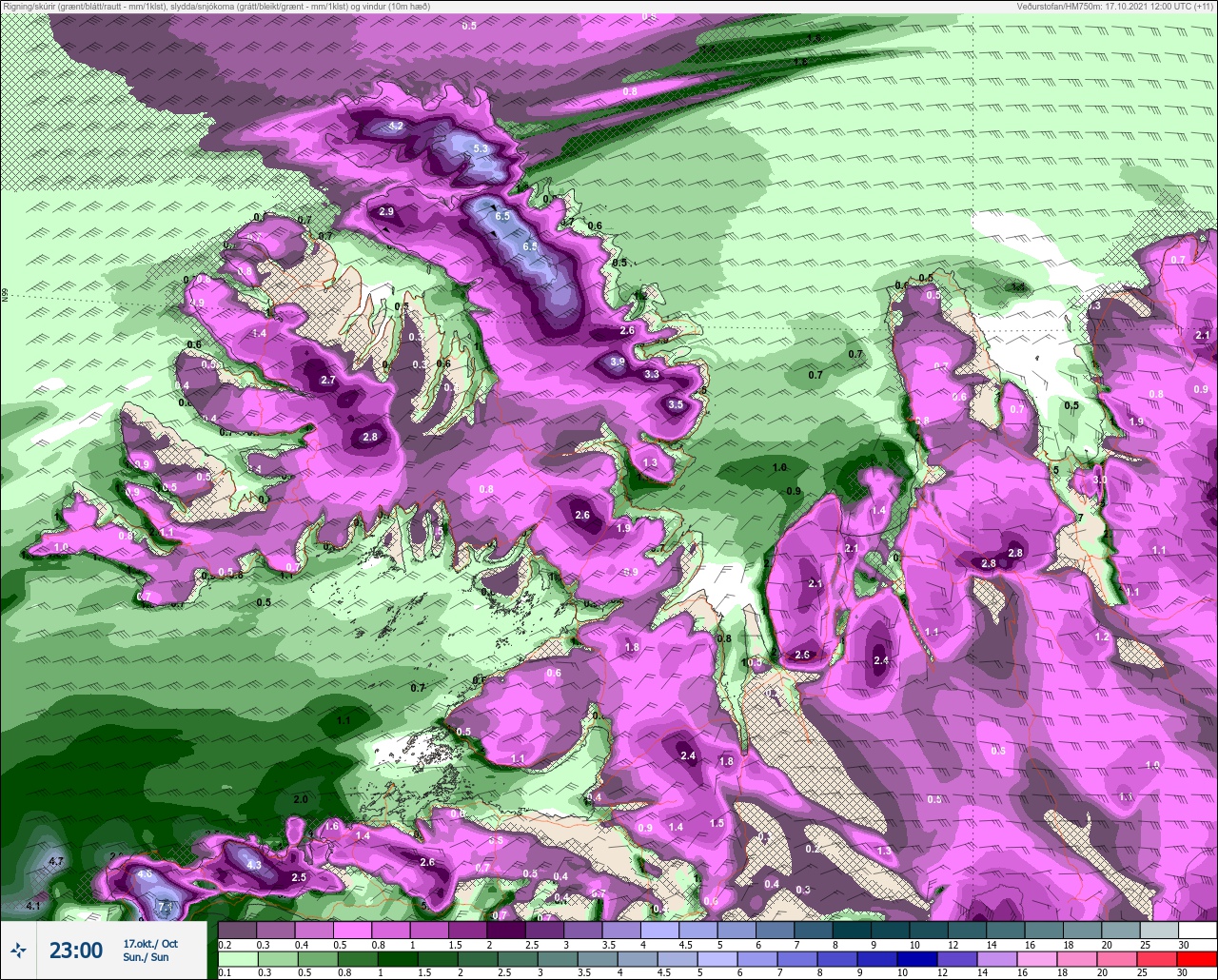1218x980 pixels.
Task: Click the map title text starting "Rigning/skúrir"
Action: 217,7
